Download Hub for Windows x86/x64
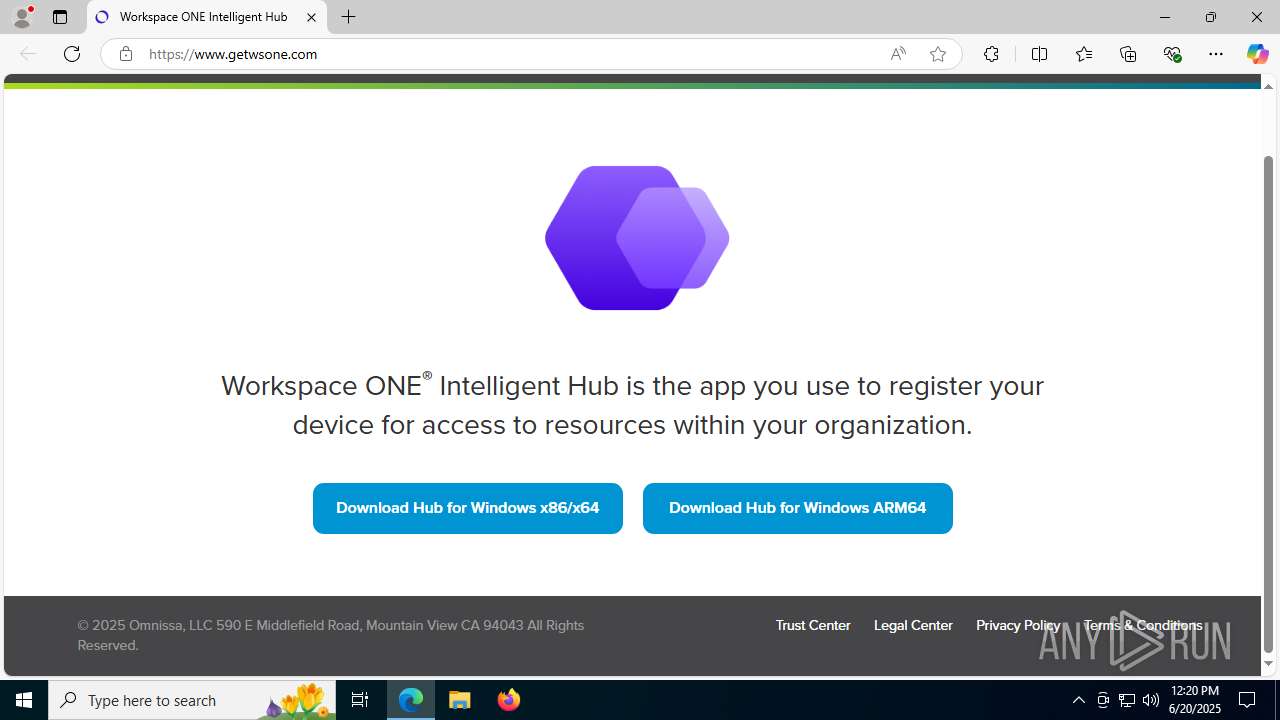 coord(468,508)
